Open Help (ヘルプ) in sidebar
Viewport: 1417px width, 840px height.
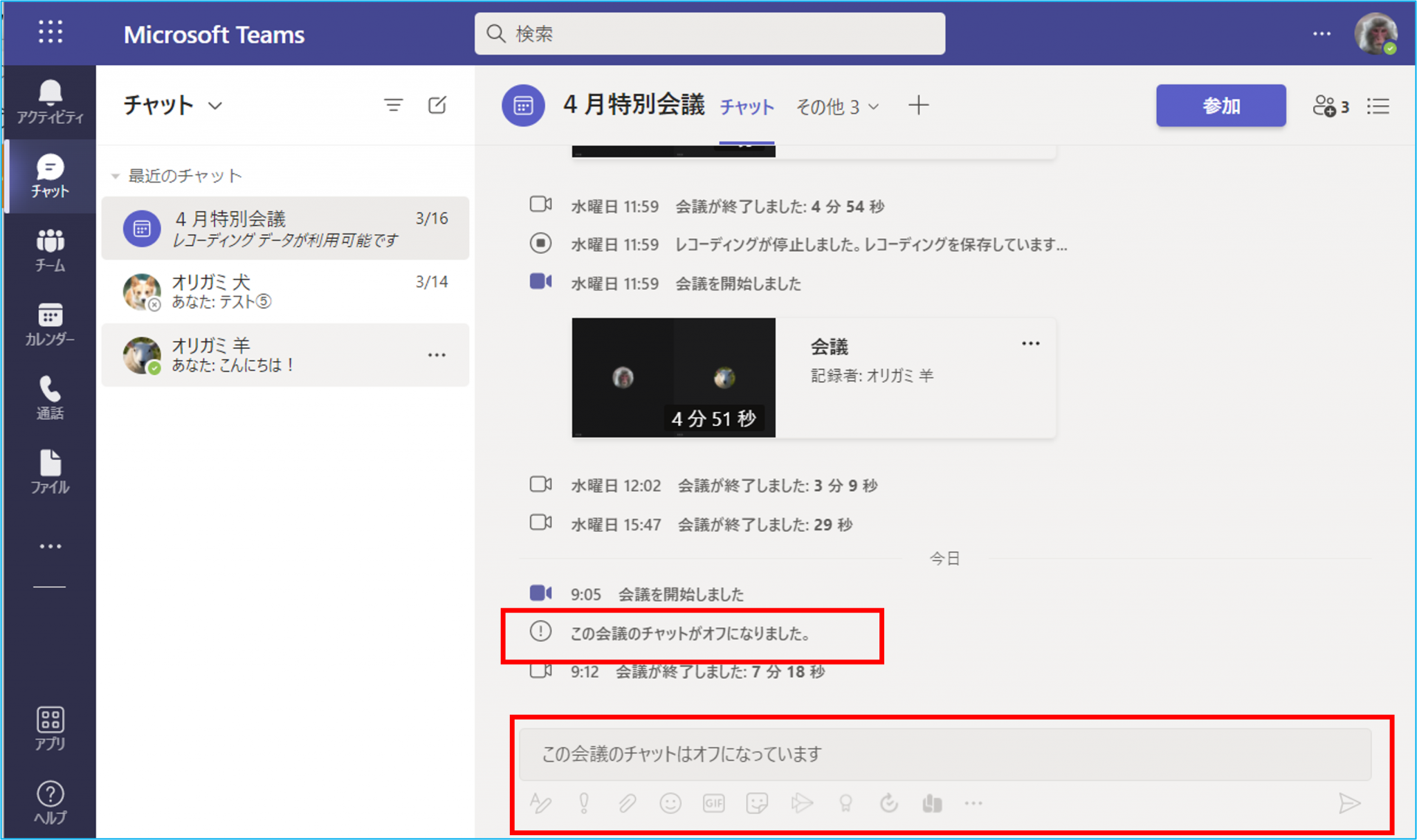tap(50, 803)
